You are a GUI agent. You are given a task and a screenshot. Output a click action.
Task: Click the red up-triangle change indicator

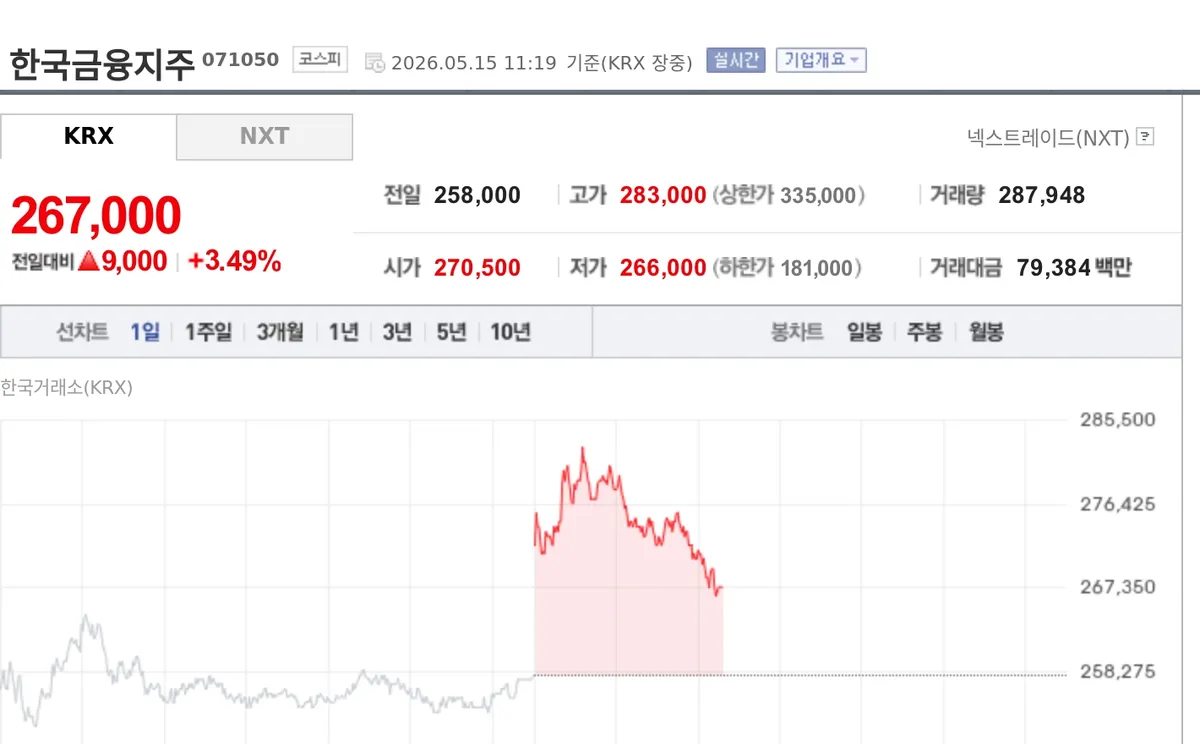[88, 262]
